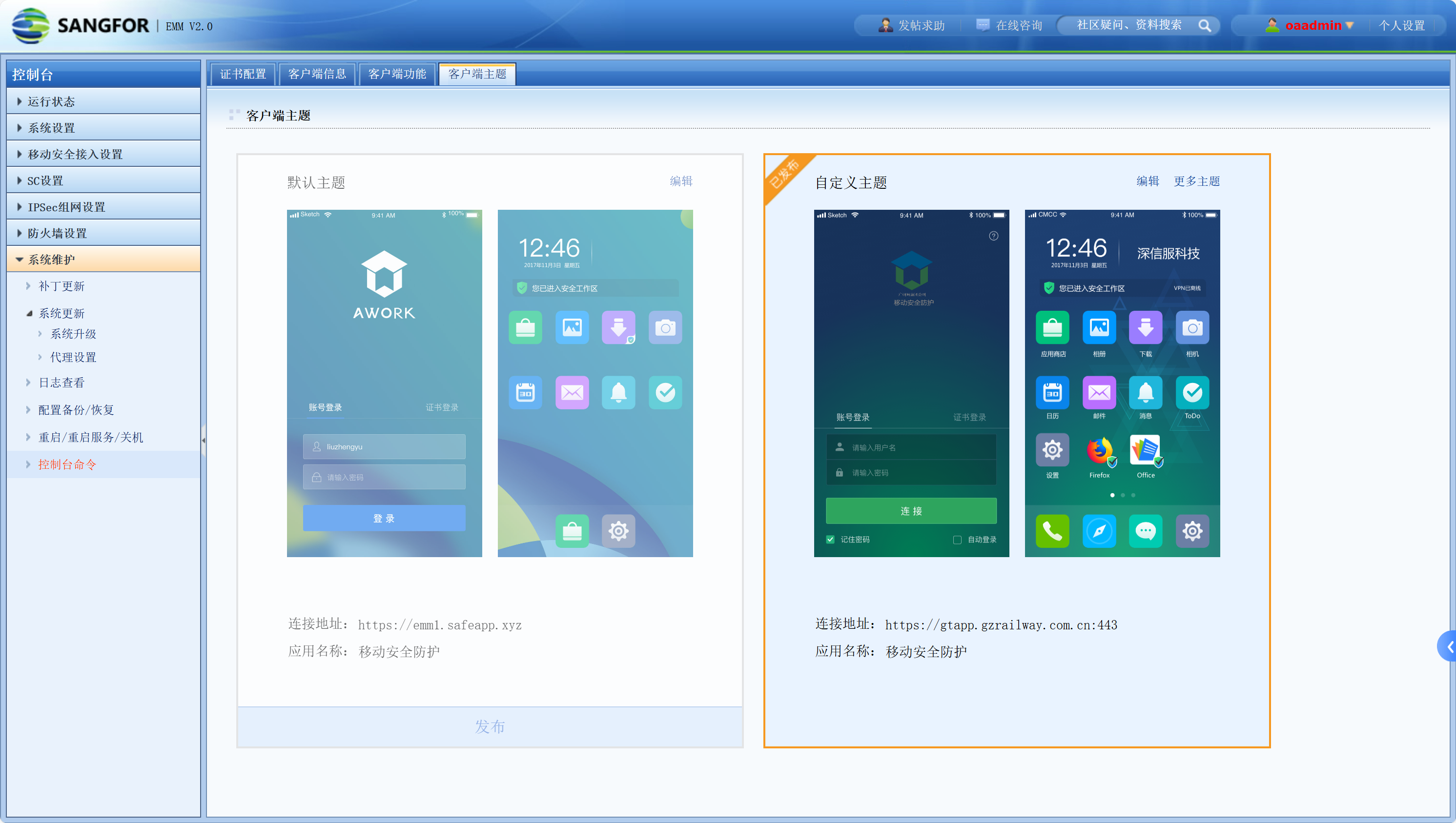Toggle the 记住密码 checkbox
Screen dimensions: 1456x823
830,539
